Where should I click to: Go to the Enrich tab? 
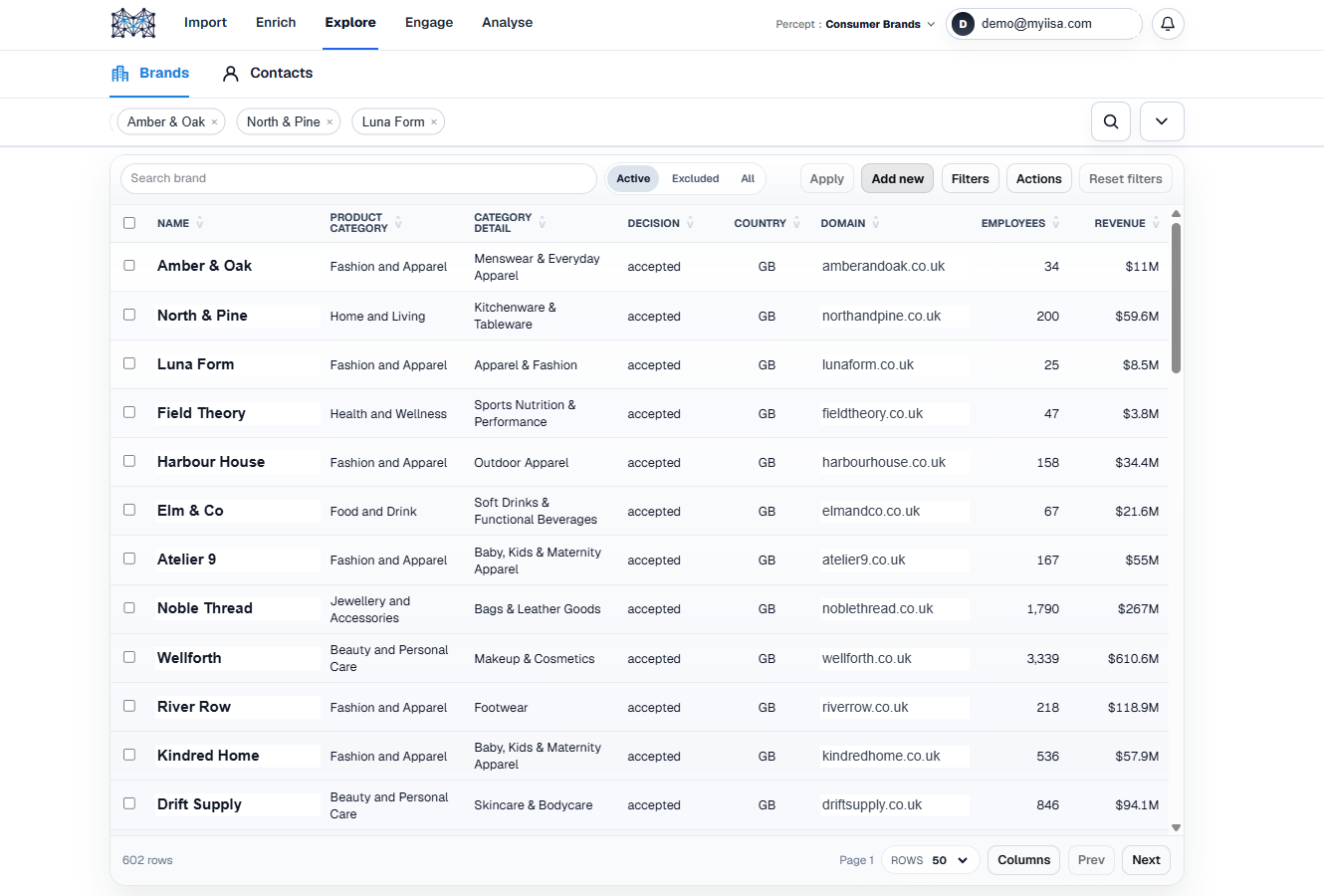pyautogui.click(x=276, y=23)
